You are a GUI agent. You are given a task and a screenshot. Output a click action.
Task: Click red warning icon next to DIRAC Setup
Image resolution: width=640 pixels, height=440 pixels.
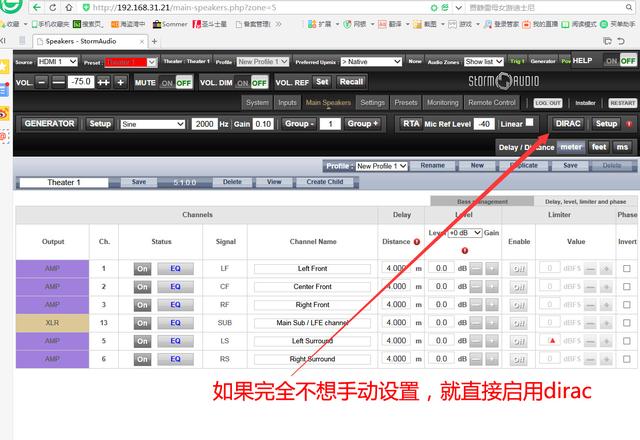point(629,124)
